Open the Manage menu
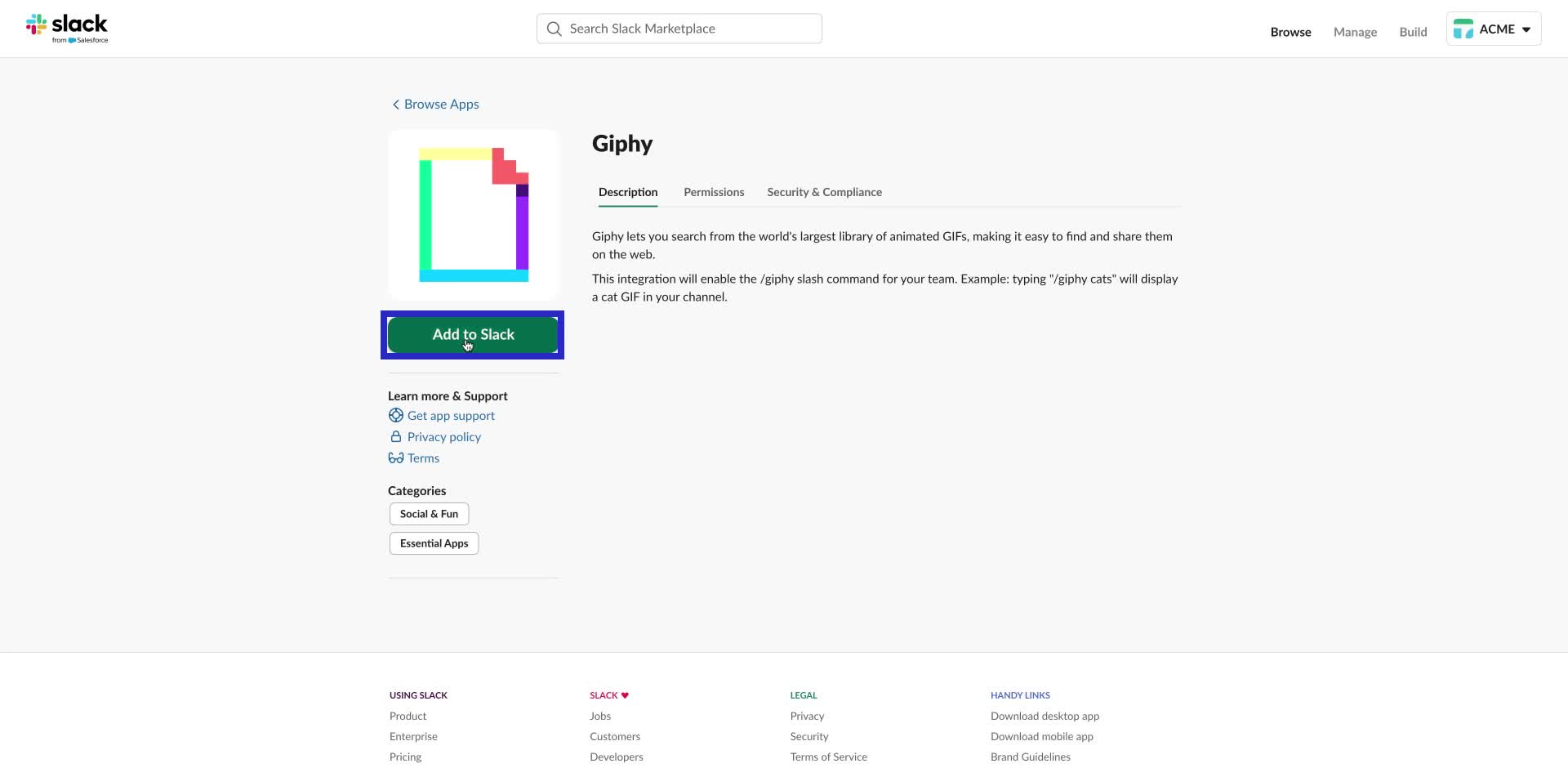Image resolution: width=1568 pixels, height=768 pixels. 1355,32
